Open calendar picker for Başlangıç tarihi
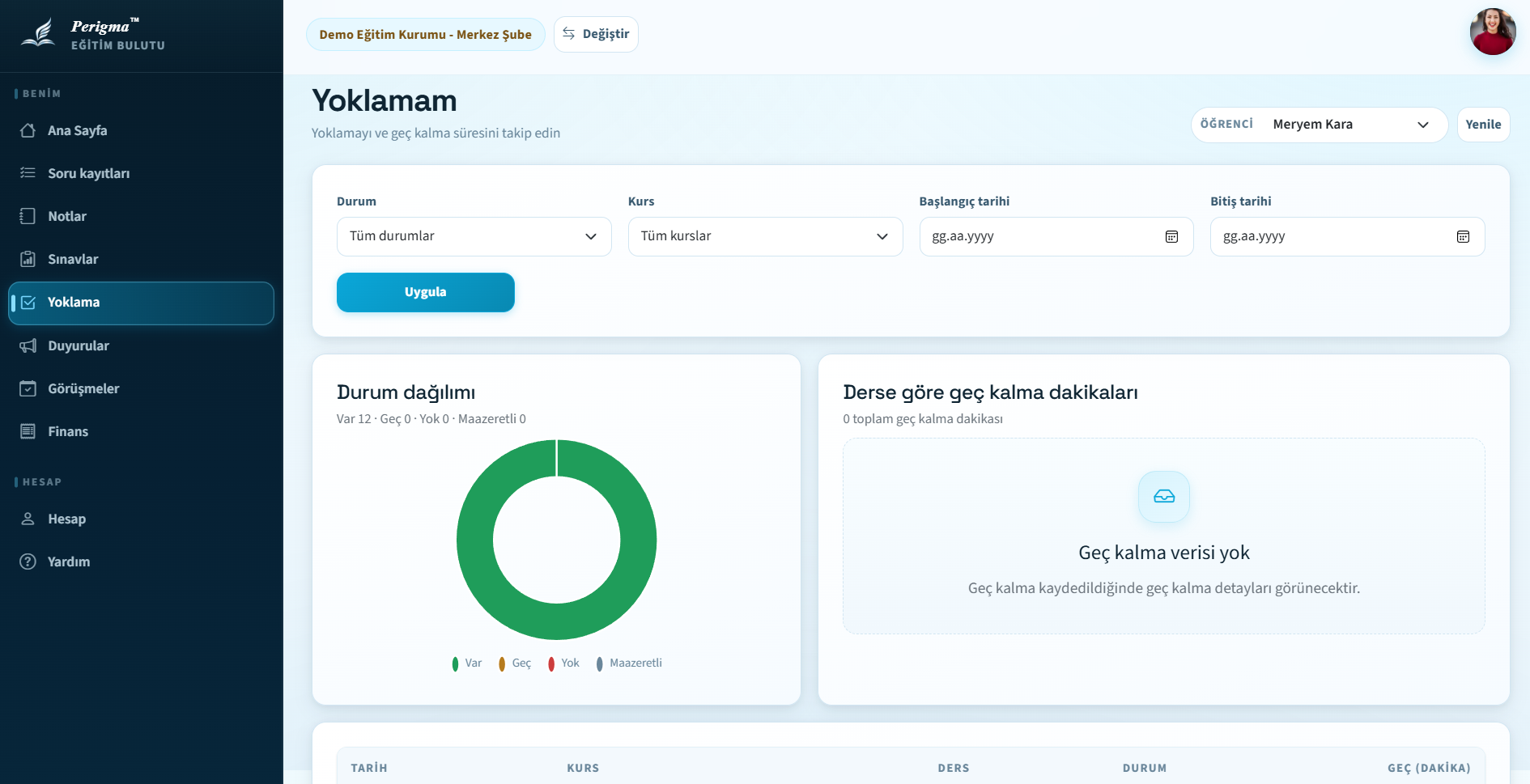 pos(1171,236)
